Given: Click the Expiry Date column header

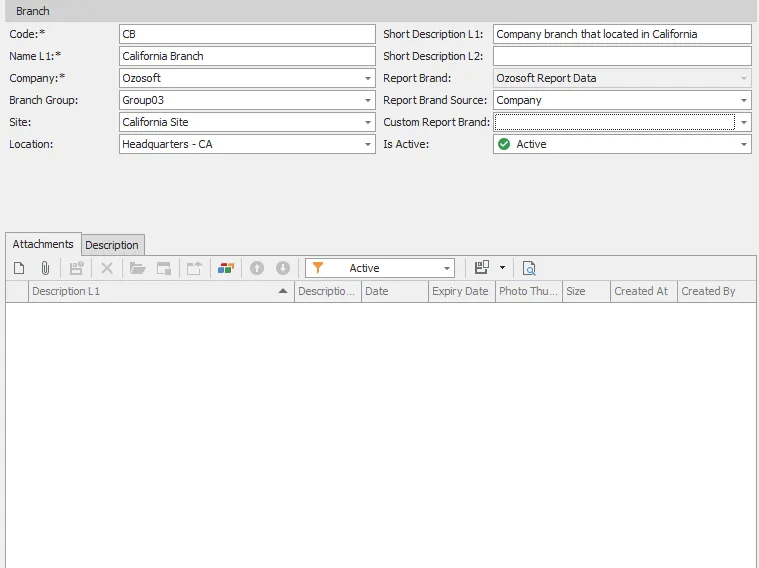Looking at the screenshot, I should tap(460, 291).
